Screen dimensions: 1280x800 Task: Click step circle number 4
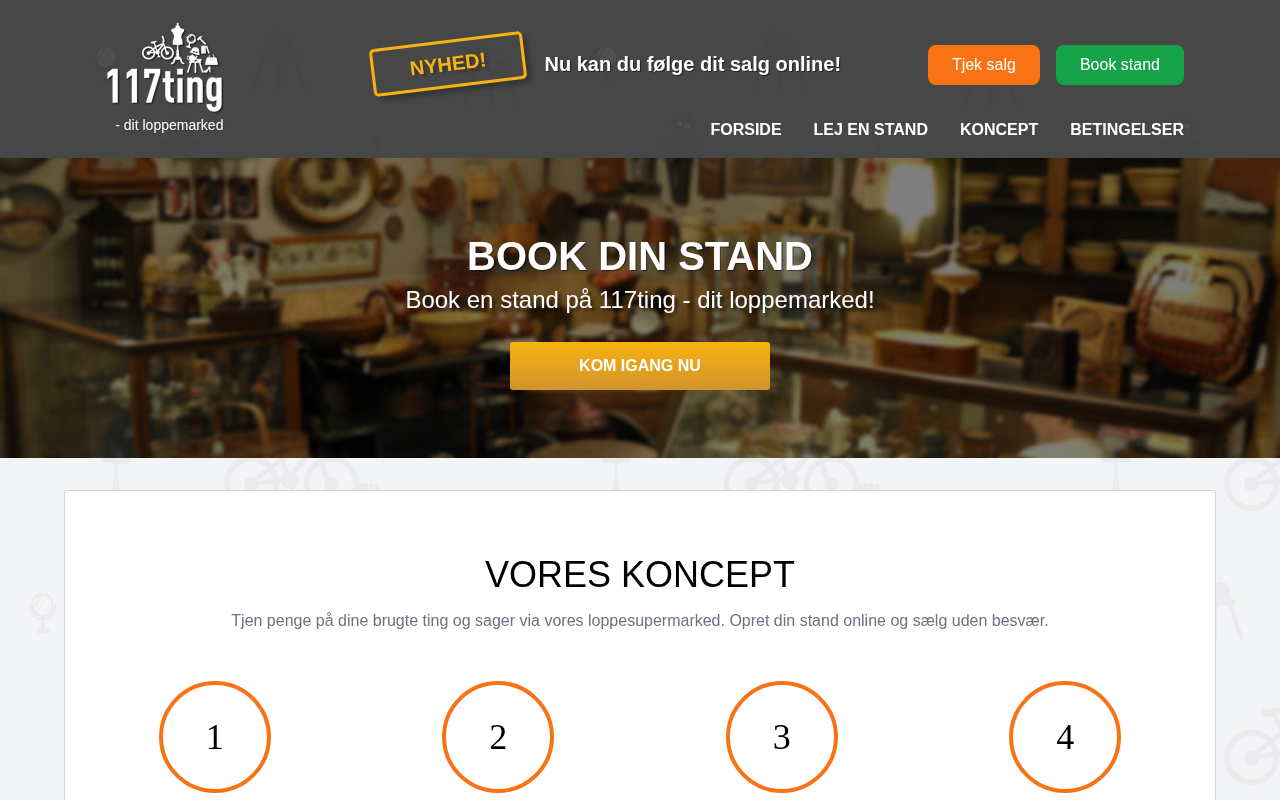[1065, 737]
